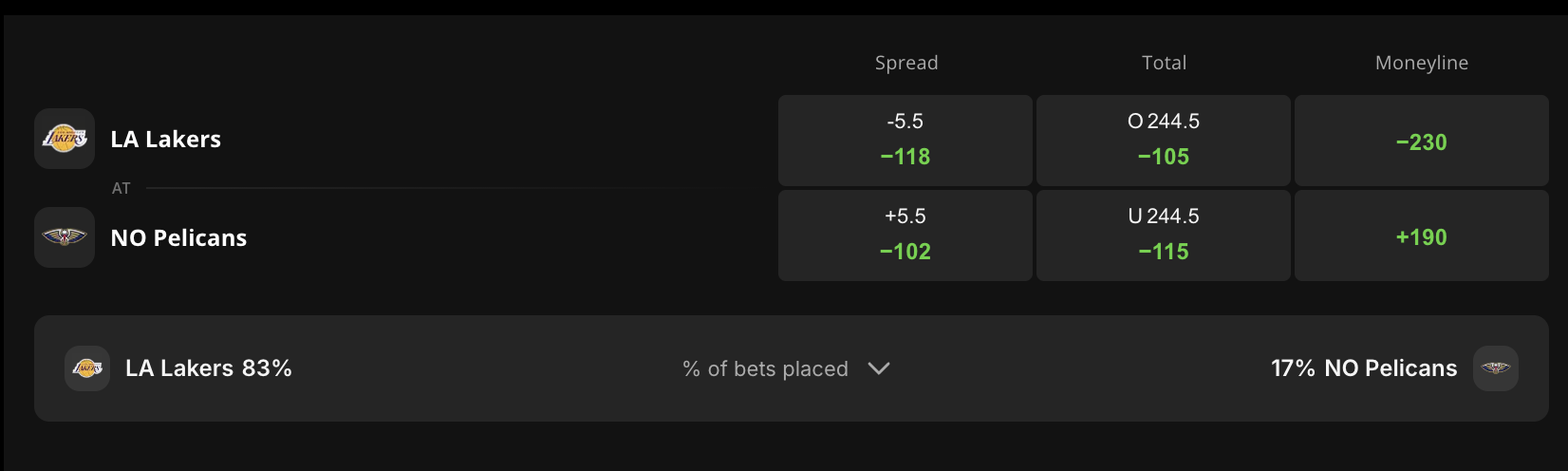
Task: Click the 17% NO Pelicans label
Action: click(1363, 368)
